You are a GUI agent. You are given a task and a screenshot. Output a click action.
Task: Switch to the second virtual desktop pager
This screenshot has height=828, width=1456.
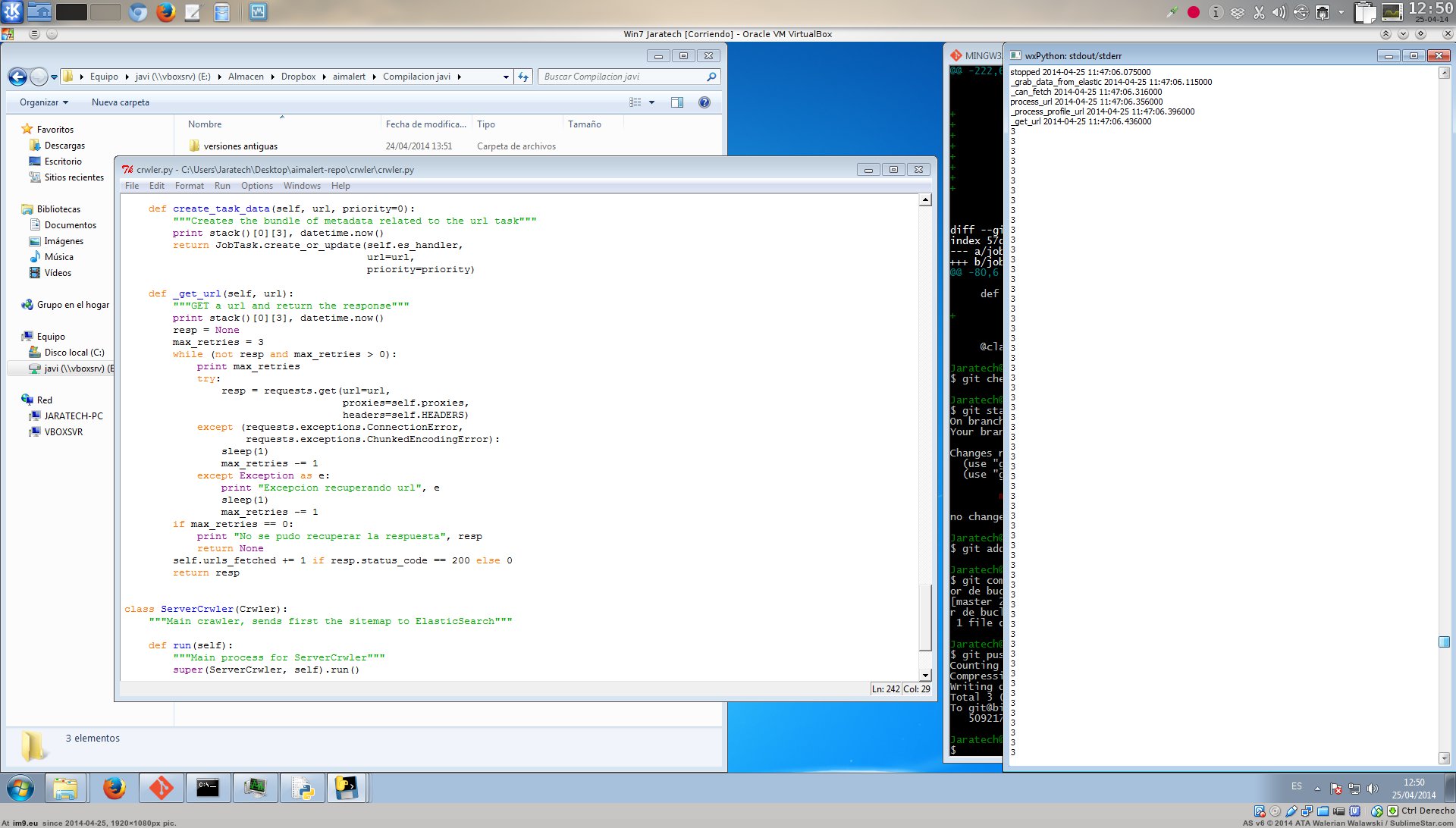pyautogui.click(x=105, y=12)
